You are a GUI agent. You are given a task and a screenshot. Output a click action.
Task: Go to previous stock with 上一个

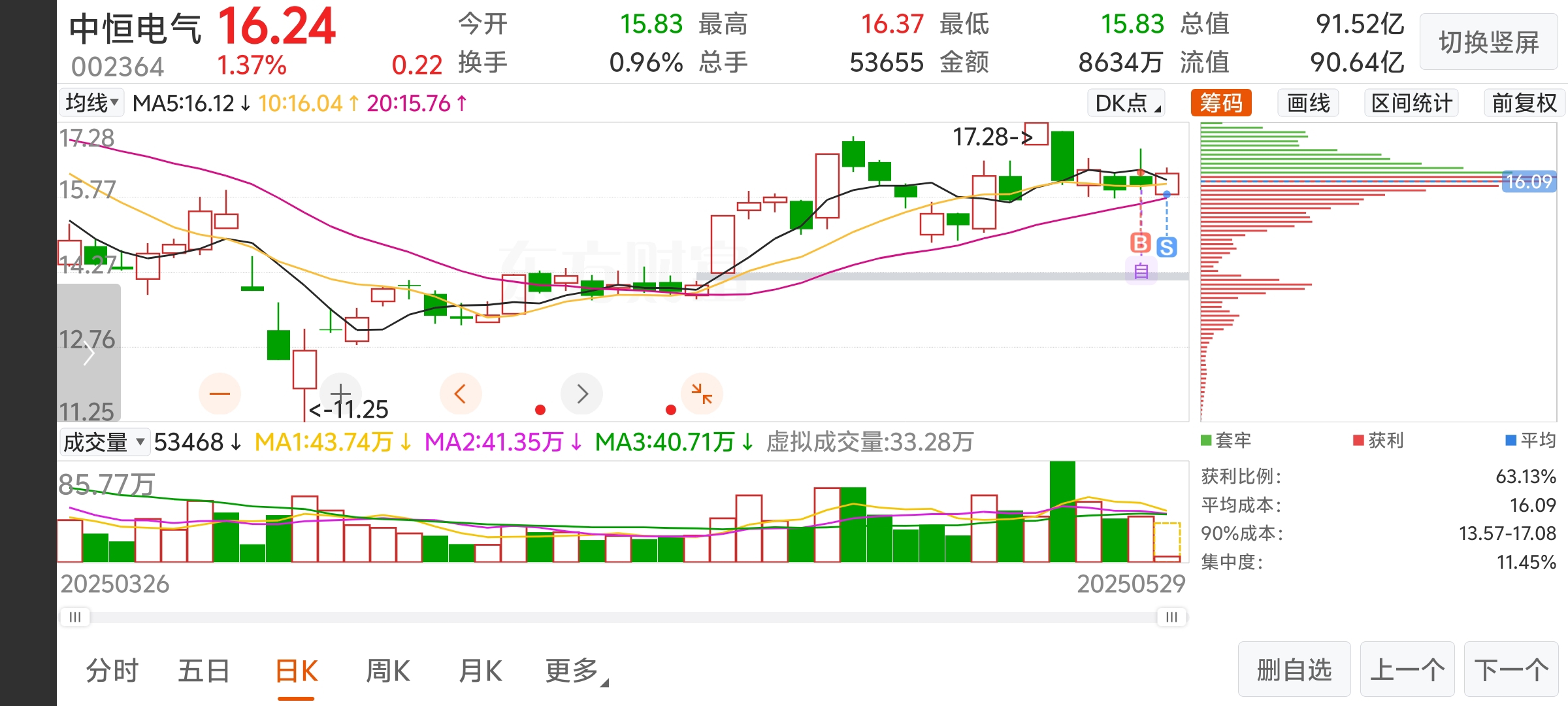click(x=1407, y=670)
